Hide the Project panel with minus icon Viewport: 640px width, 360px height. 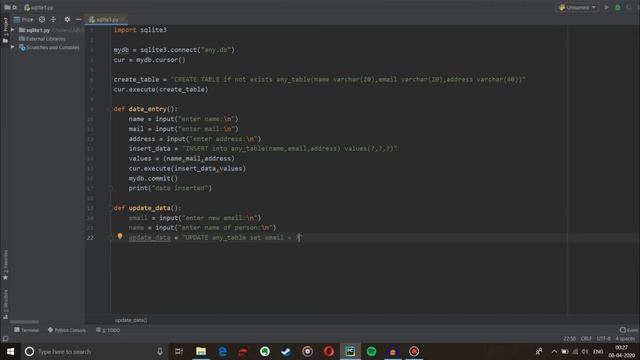(78, 19)
